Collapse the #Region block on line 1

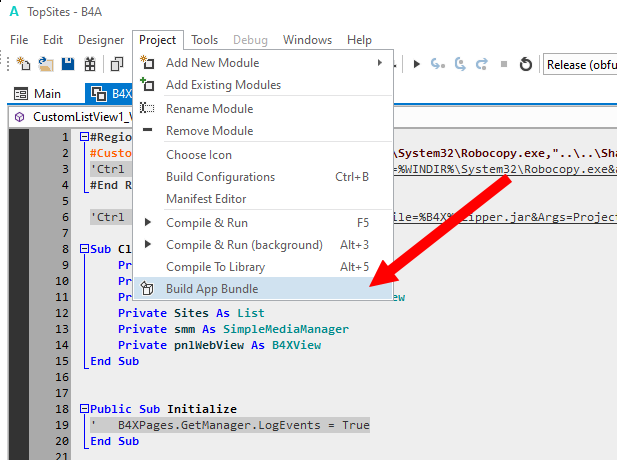pos(84,137)
